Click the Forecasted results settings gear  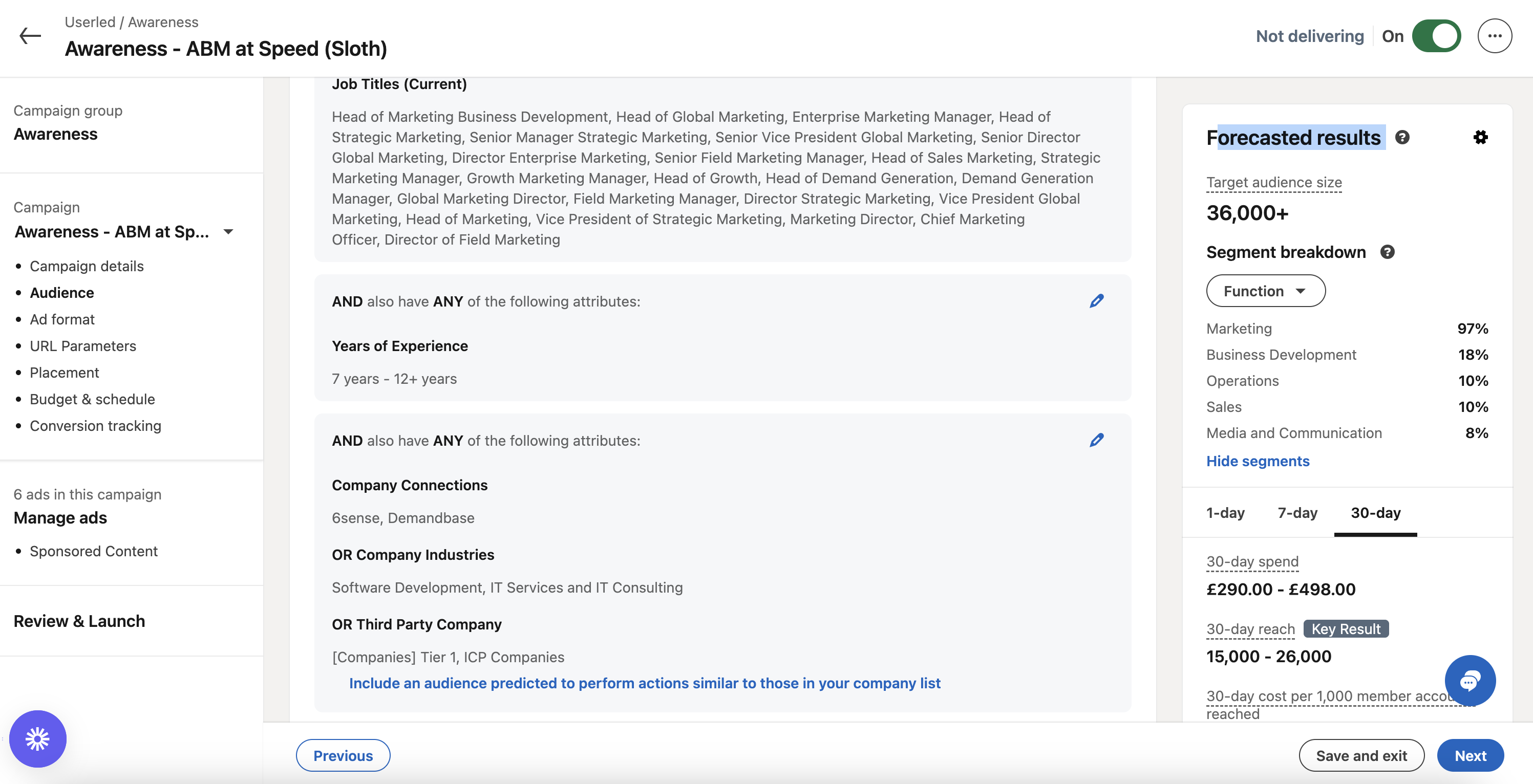click(x=1480, y=138)
